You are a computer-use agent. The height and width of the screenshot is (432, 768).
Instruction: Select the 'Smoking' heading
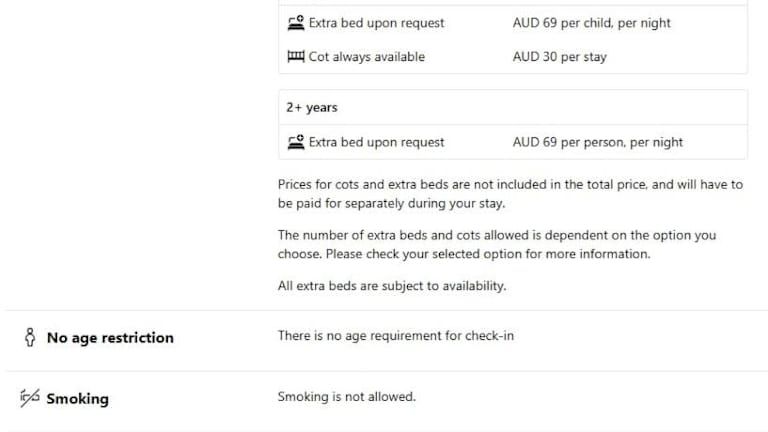click(77, 399)
